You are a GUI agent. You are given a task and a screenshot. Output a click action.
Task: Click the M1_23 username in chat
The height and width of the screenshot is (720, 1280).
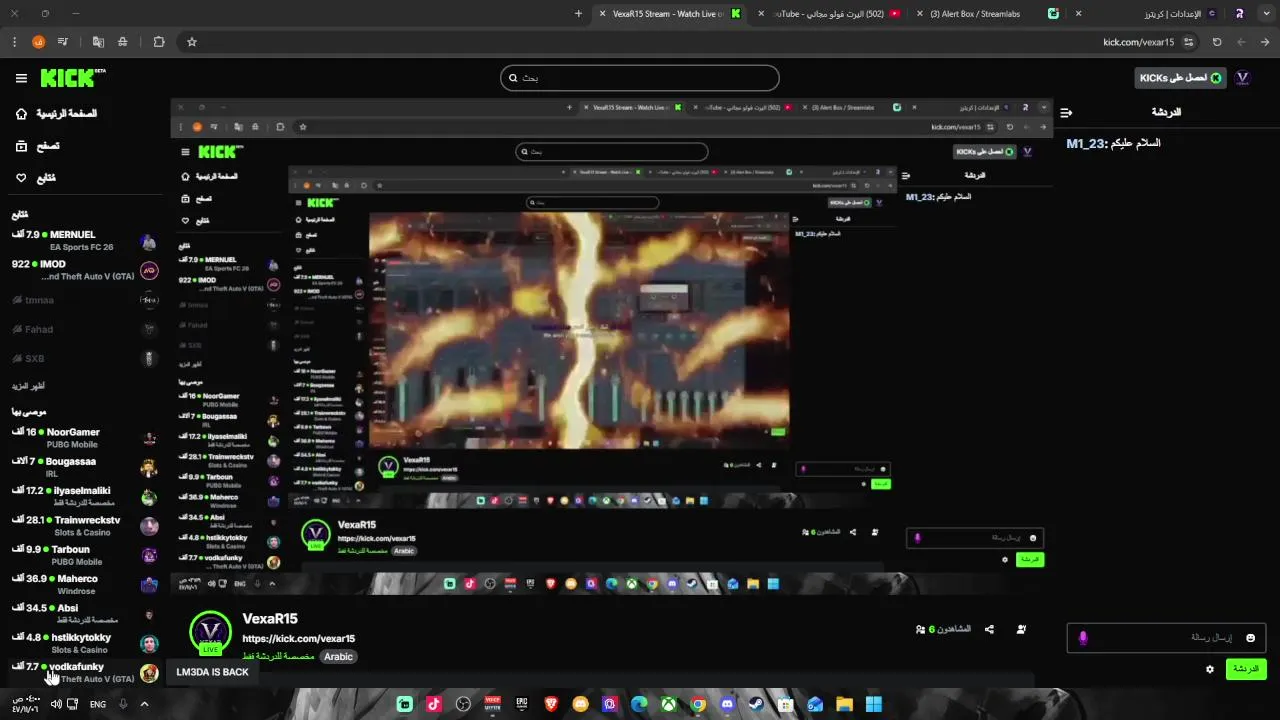pyautogui.click(x=1086, y=144)
